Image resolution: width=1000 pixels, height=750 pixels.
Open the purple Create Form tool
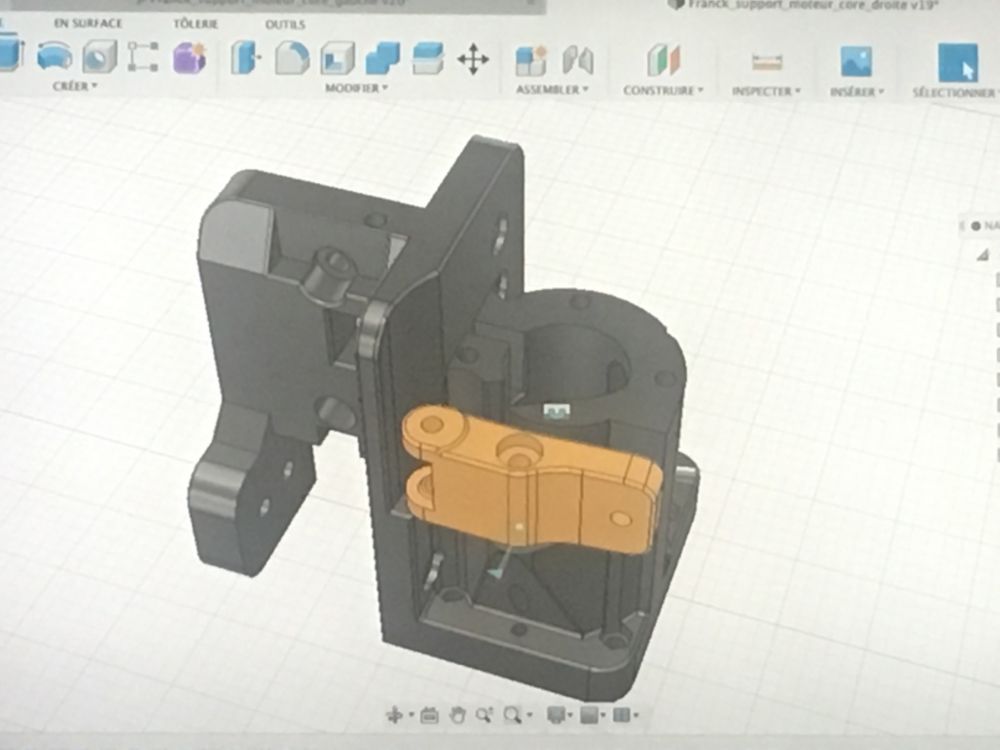[x=189, y=57]
